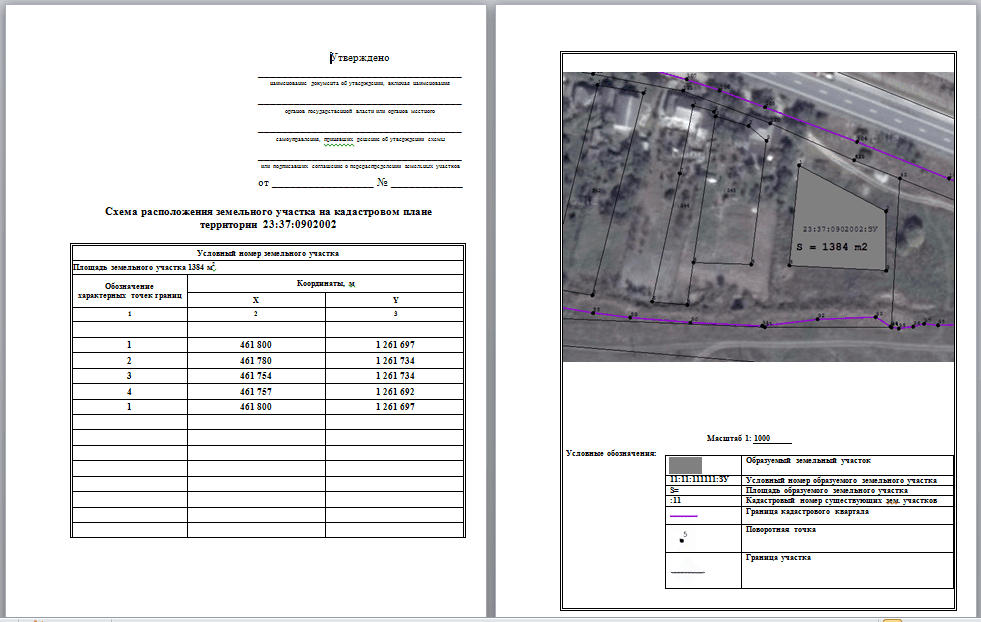Click the Y value in the point 2 row
981x622 pixels.
pos(395,360)
